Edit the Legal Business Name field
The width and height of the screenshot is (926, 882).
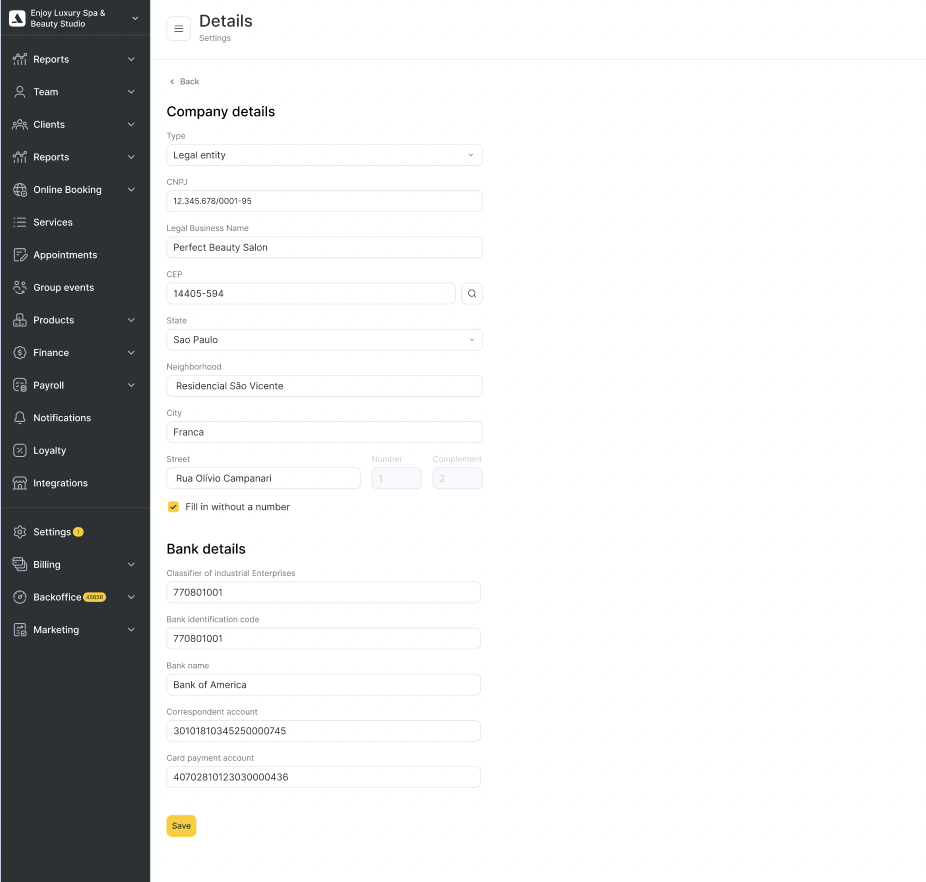(324, 247)
